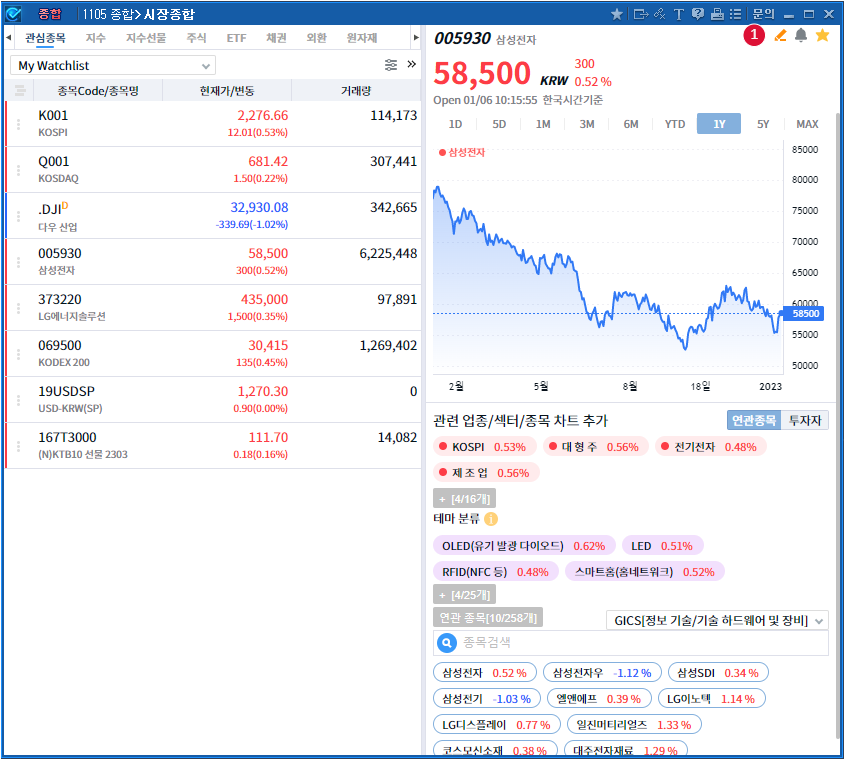Viewport: 845px width, 760px height.
Task: Expand more related sectors [4/16개]
Action: [x=463, y=498]
